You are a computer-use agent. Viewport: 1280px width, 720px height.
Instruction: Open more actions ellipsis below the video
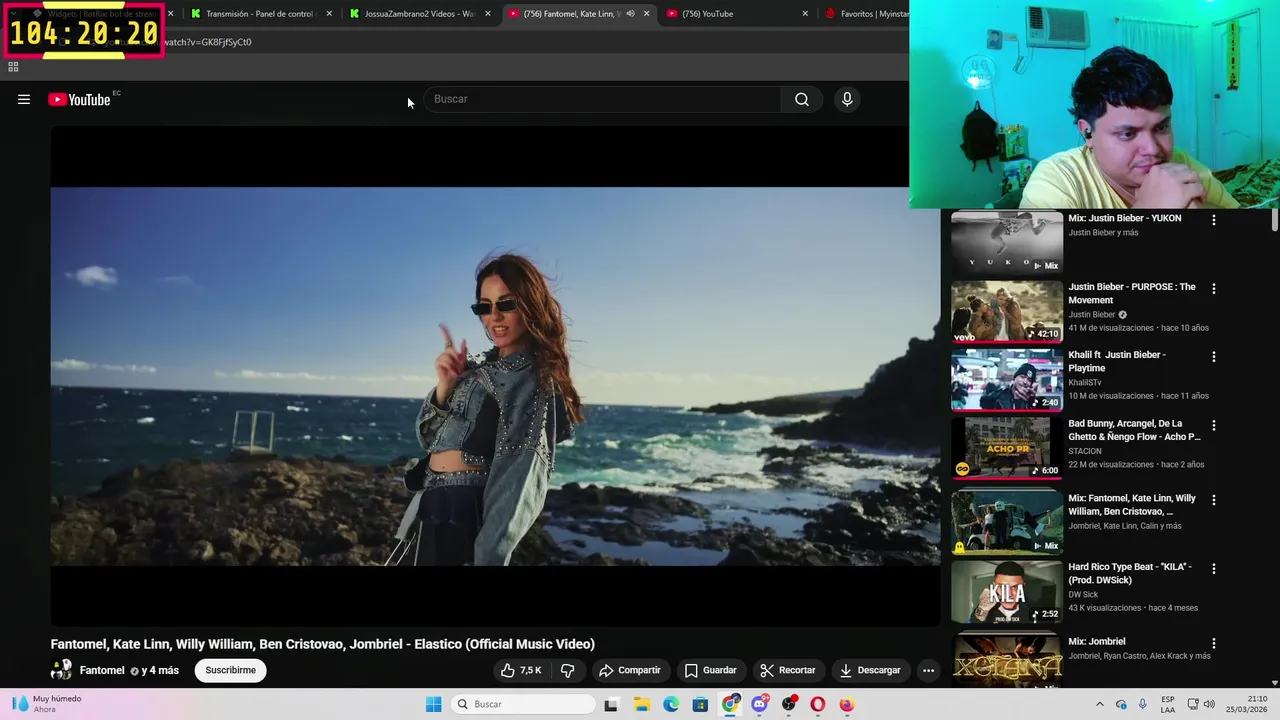[928, 670]
